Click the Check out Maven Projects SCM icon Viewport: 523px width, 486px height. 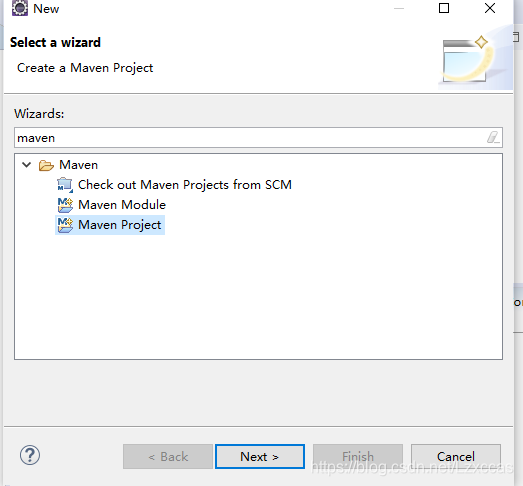click(x=65, y=185)
